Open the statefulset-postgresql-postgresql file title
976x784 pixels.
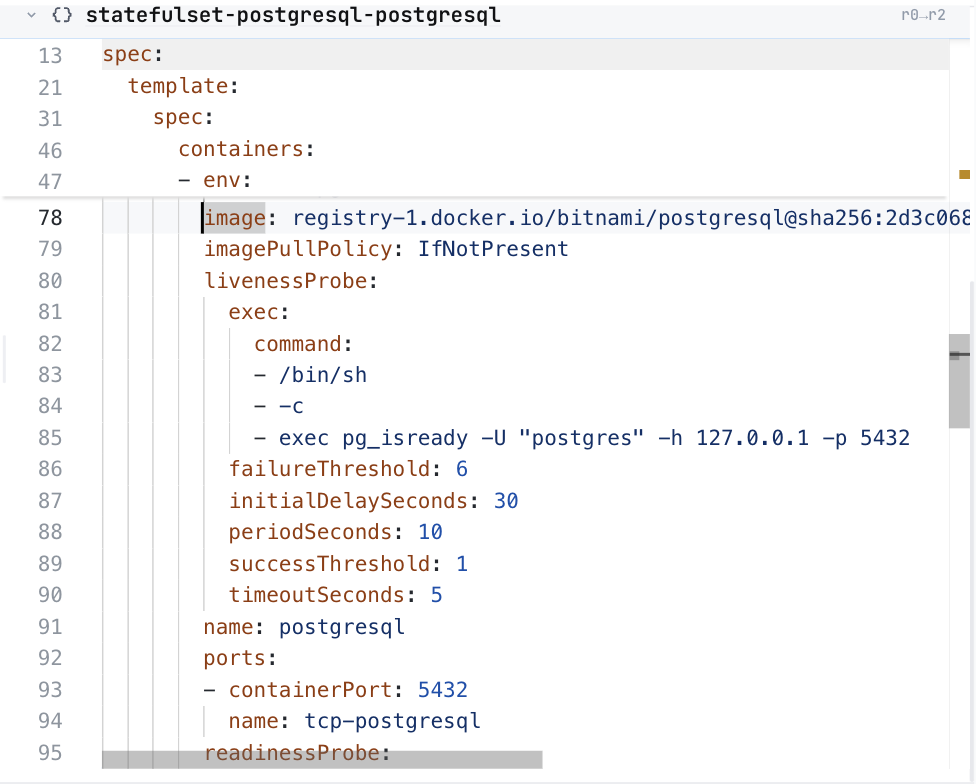point(293,15)
